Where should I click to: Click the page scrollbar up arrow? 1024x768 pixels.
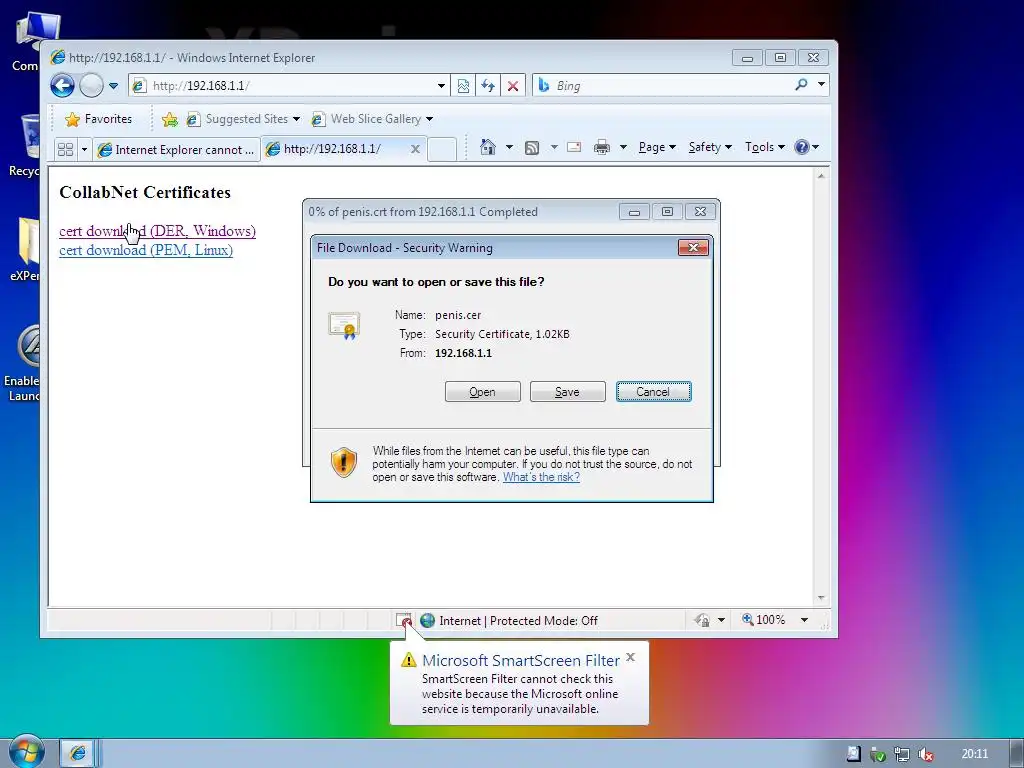point(822,176)
